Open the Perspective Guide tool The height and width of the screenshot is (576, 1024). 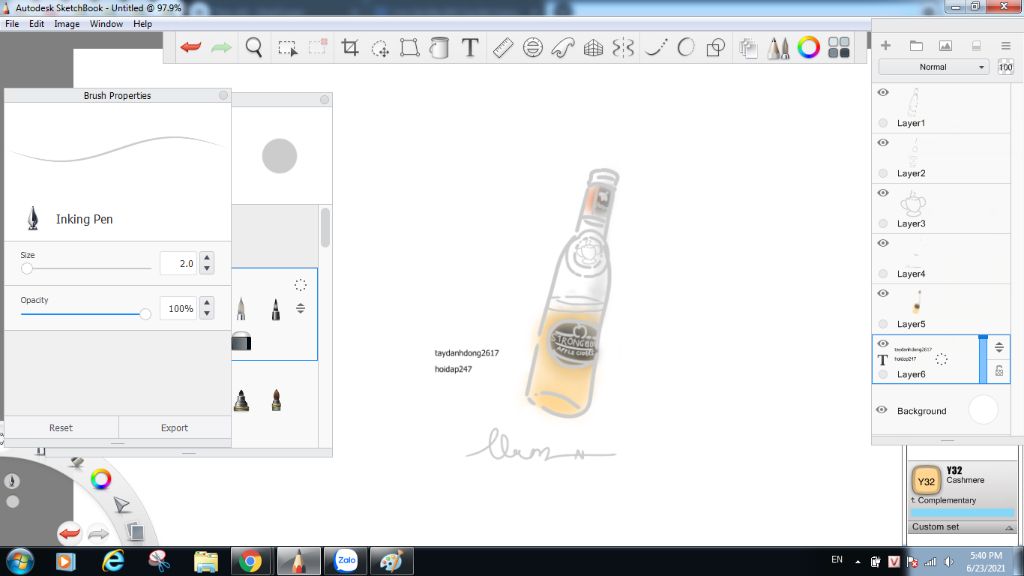(x=593, y=48)
